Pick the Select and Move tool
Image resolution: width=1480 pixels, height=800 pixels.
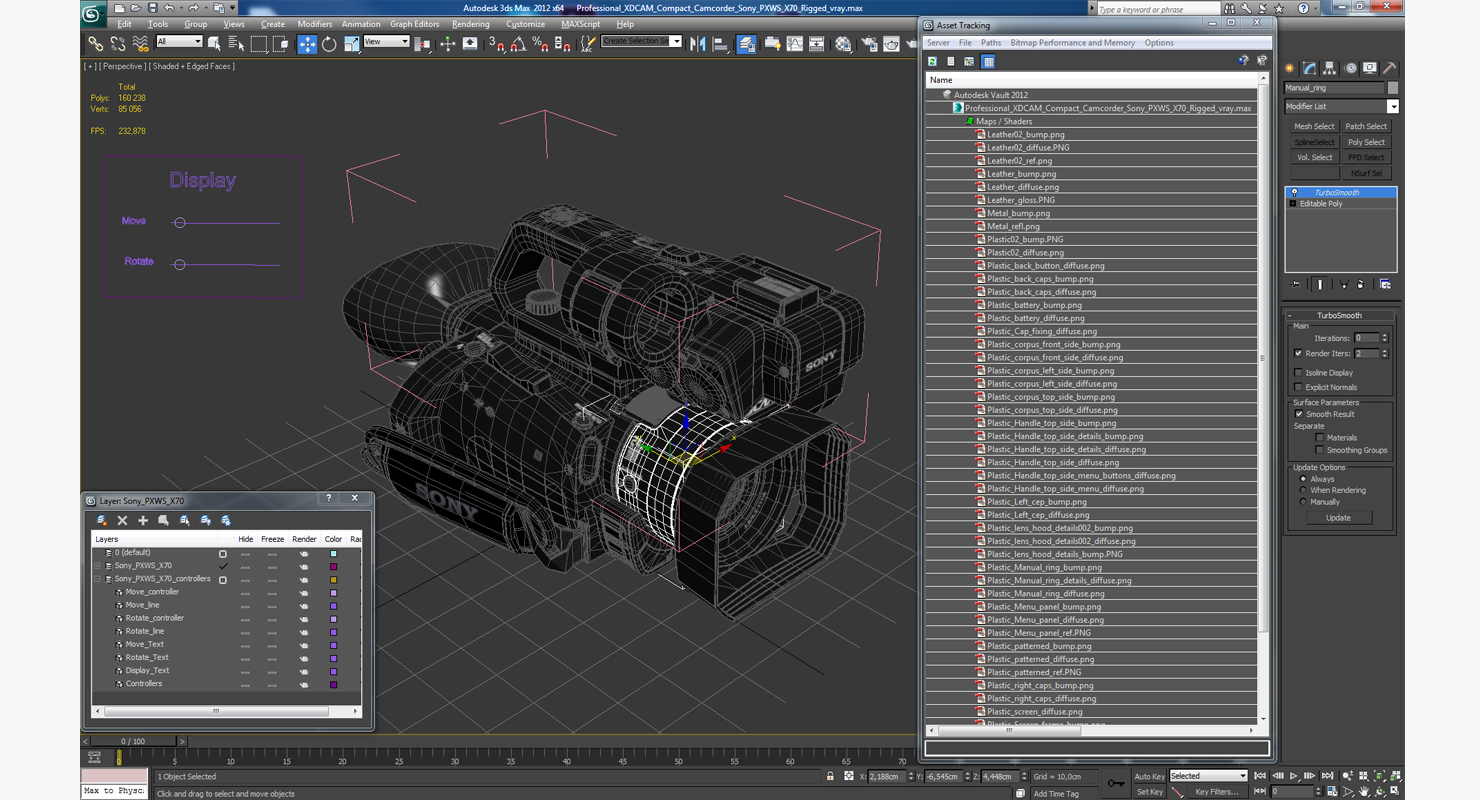(x=307, y=43)
